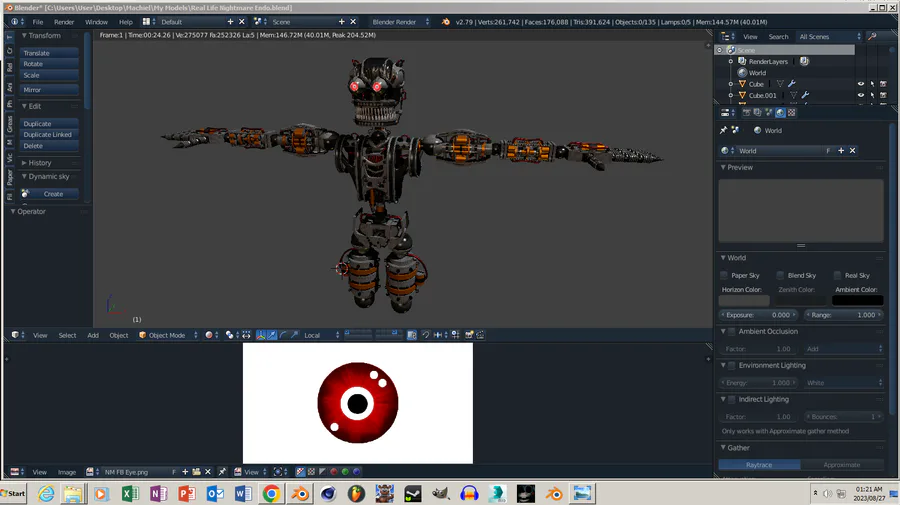Open the Render menu
Screen dimensions: 900x505
64,22
